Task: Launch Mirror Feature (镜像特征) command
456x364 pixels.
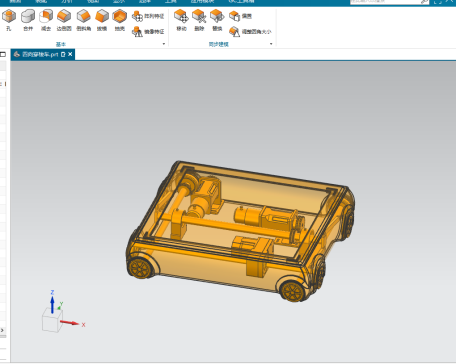Action: point(148,32)
